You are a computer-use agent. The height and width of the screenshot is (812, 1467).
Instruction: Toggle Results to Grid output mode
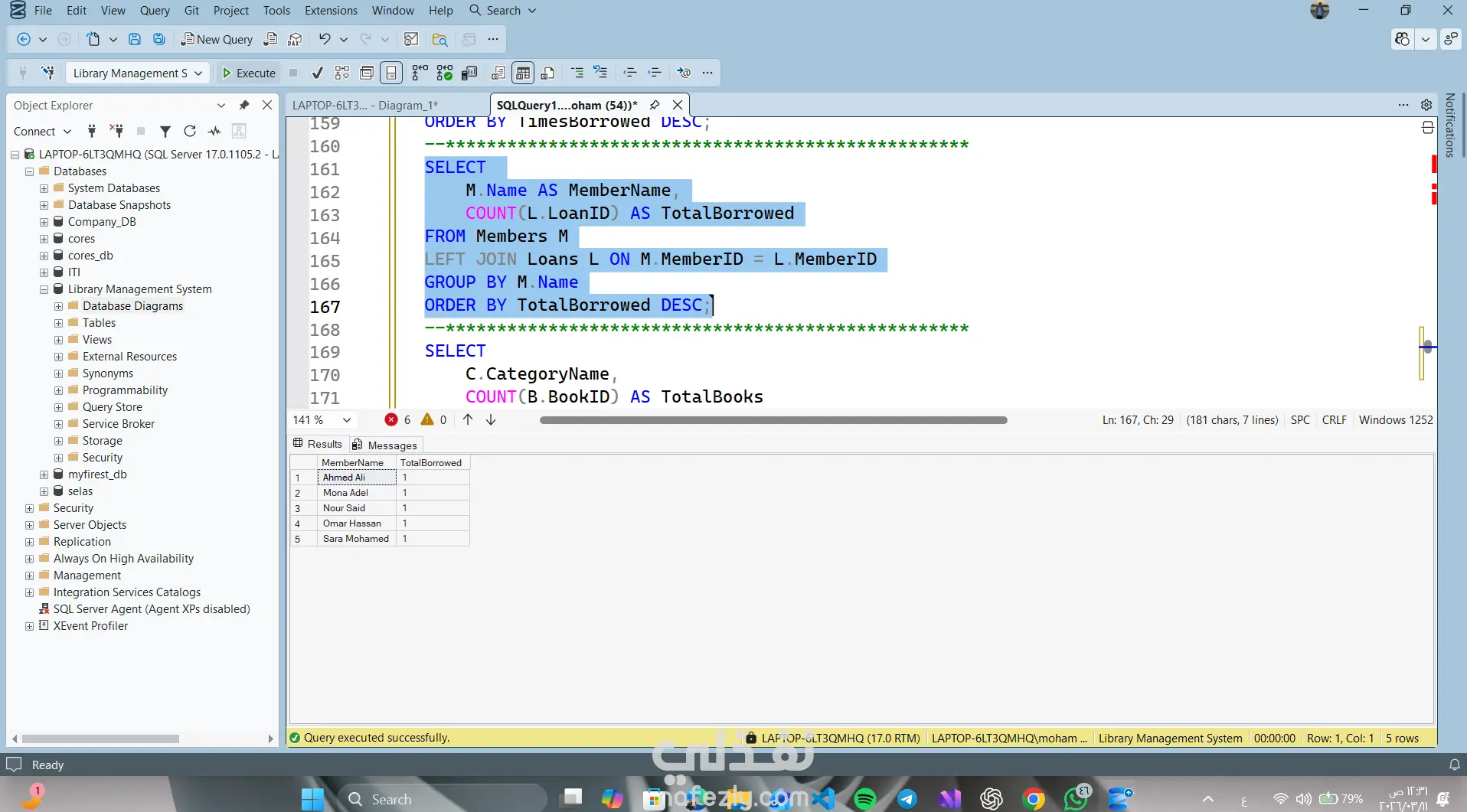(523, 73)
